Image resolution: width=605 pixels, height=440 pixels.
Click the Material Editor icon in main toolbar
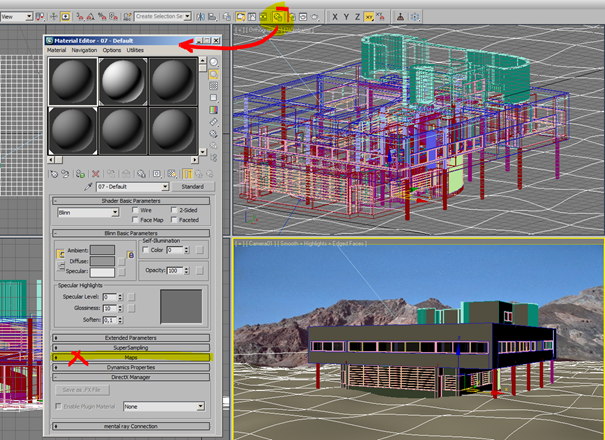pos(279,17)
